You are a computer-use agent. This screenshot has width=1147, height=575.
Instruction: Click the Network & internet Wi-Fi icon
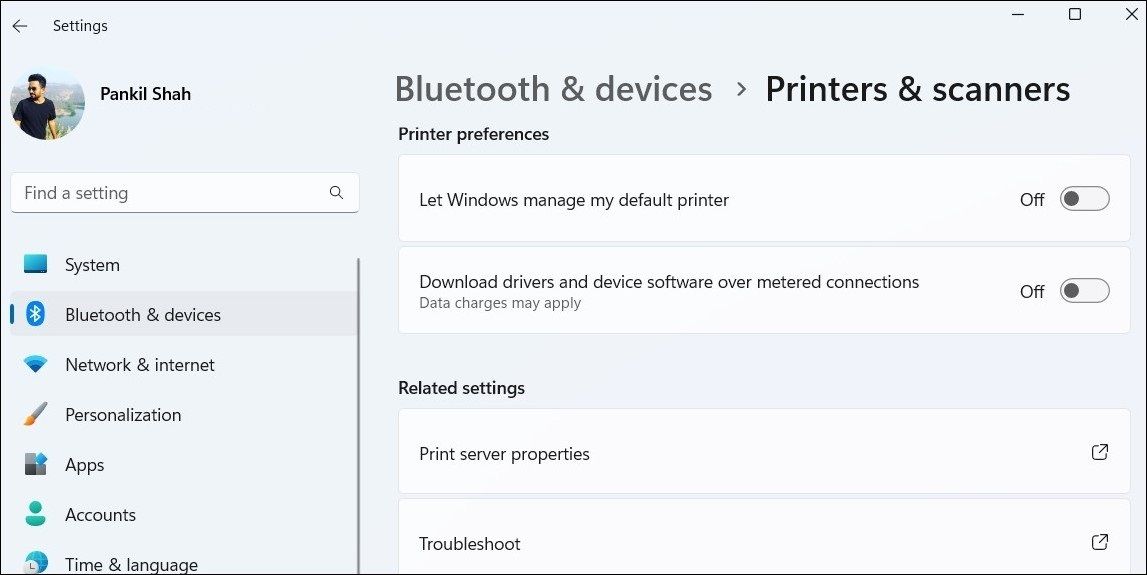36,365
